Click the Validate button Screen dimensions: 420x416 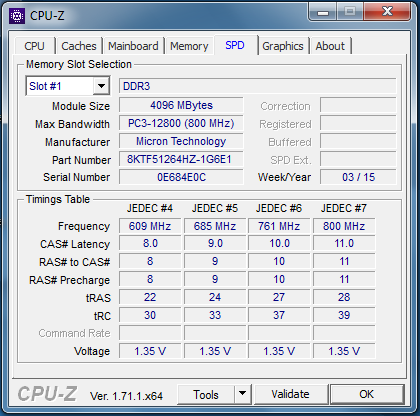(290, 394)
